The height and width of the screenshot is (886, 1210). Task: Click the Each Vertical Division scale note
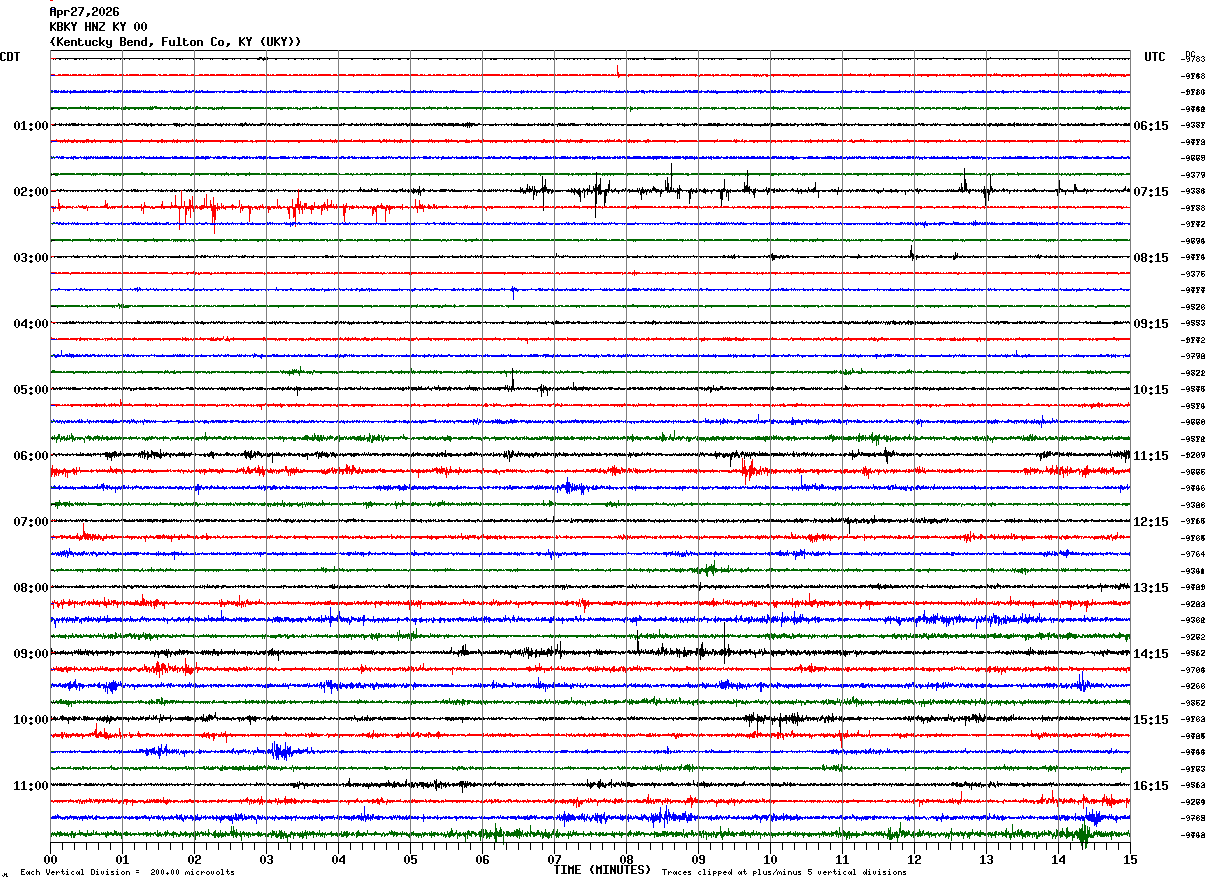(x=127, y=872)
